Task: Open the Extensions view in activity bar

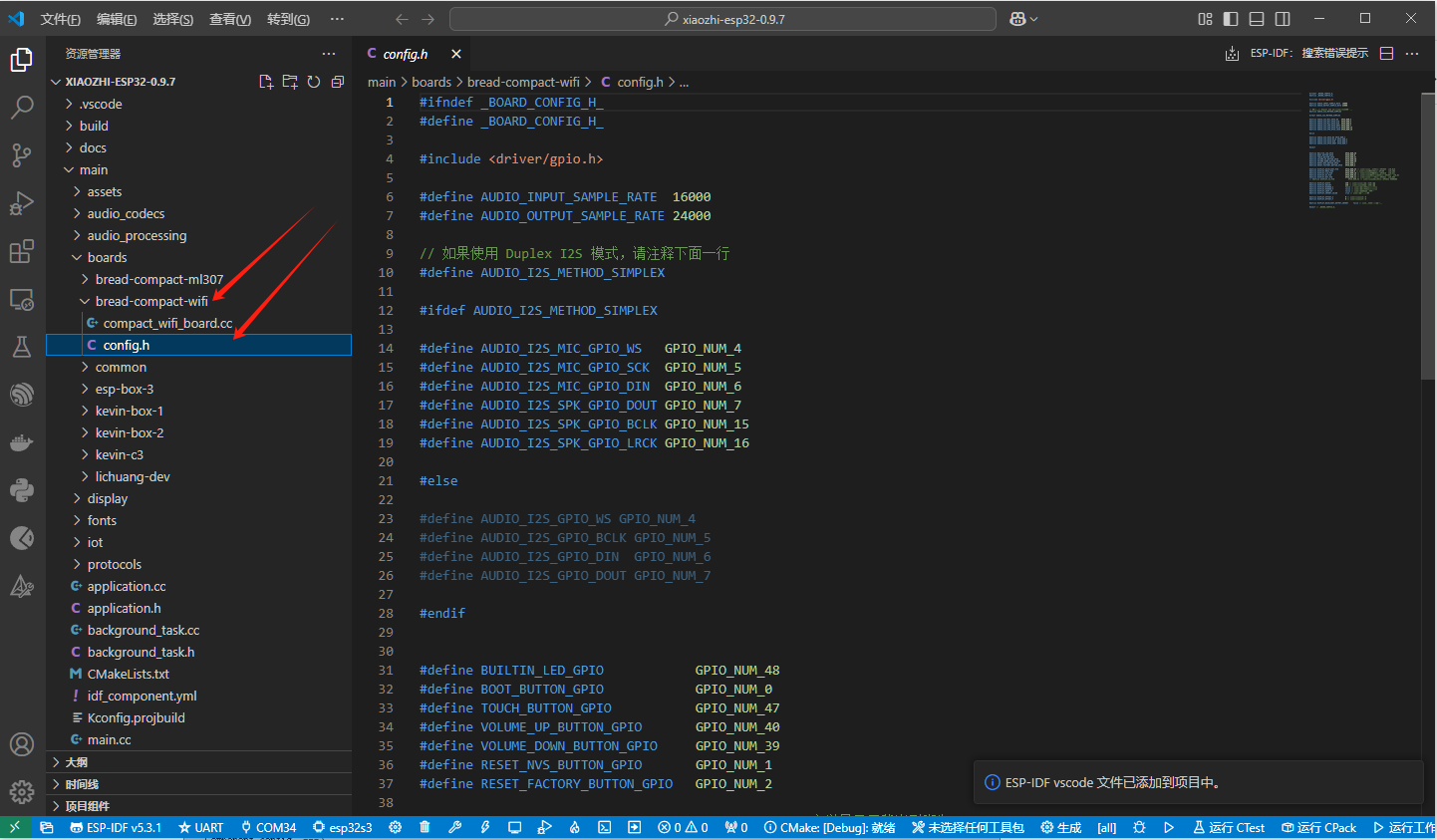Action: click(22, 251)
